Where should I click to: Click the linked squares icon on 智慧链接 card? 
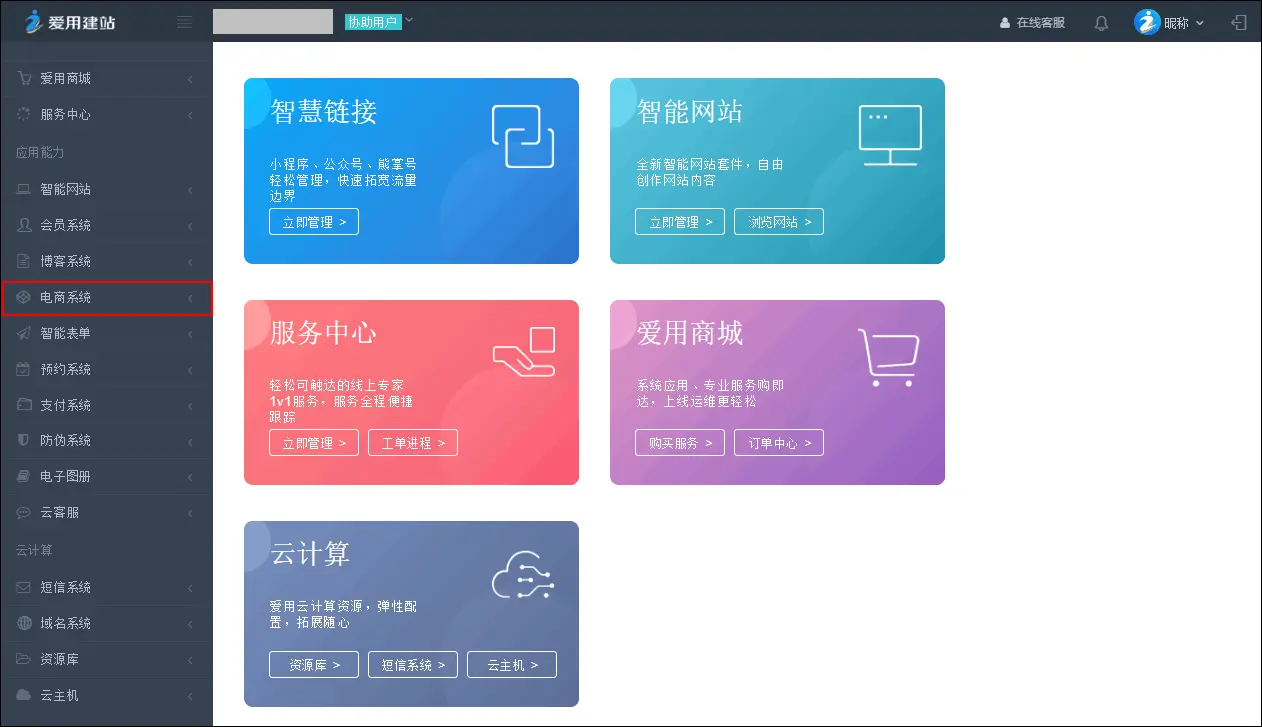click(x=522, y=136)
